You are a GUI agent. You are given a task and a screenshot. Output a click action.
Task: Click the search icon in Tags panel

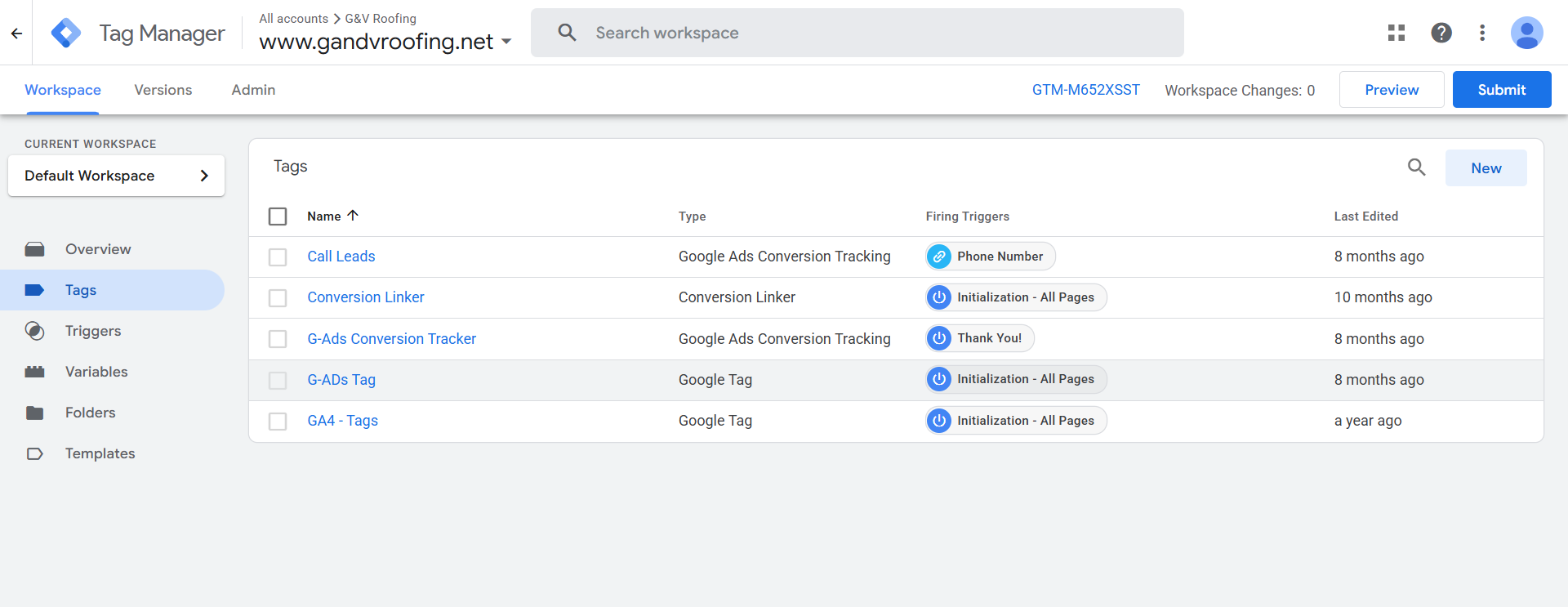pyautogui.click(x=1416, y=167)
